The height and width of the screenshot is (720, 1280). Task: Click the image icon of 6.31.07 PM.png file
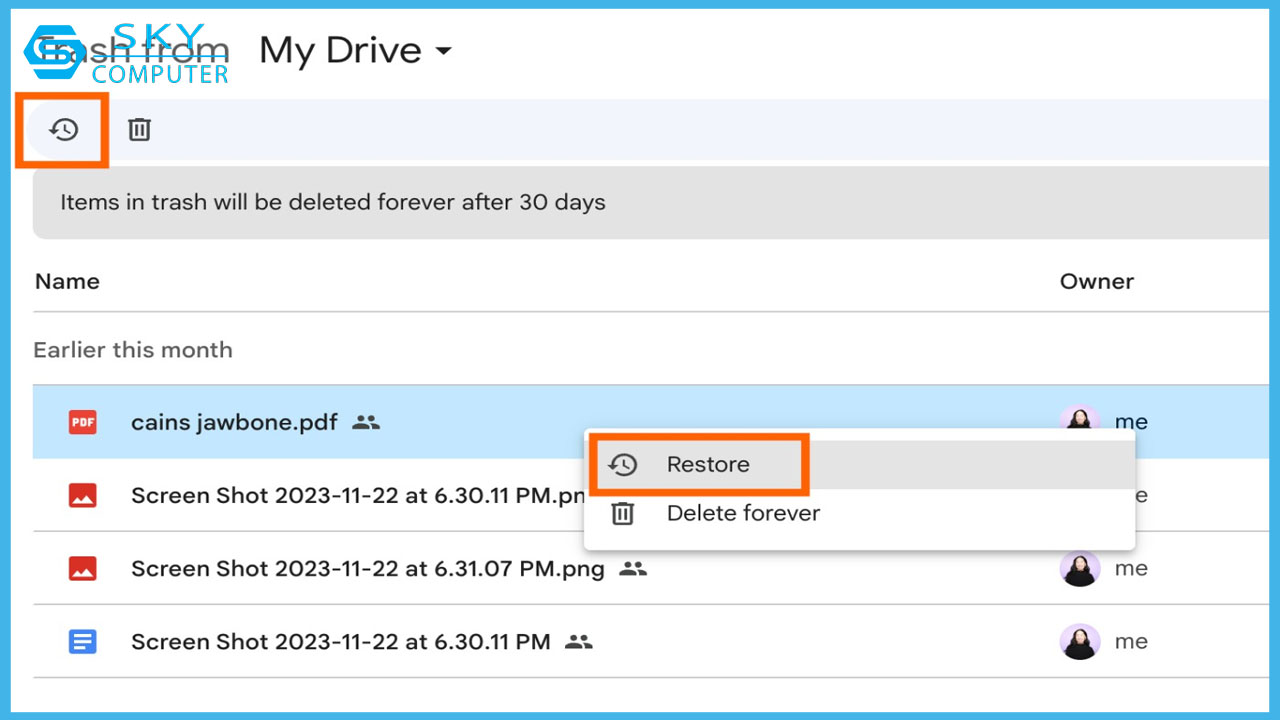(82, 569)
